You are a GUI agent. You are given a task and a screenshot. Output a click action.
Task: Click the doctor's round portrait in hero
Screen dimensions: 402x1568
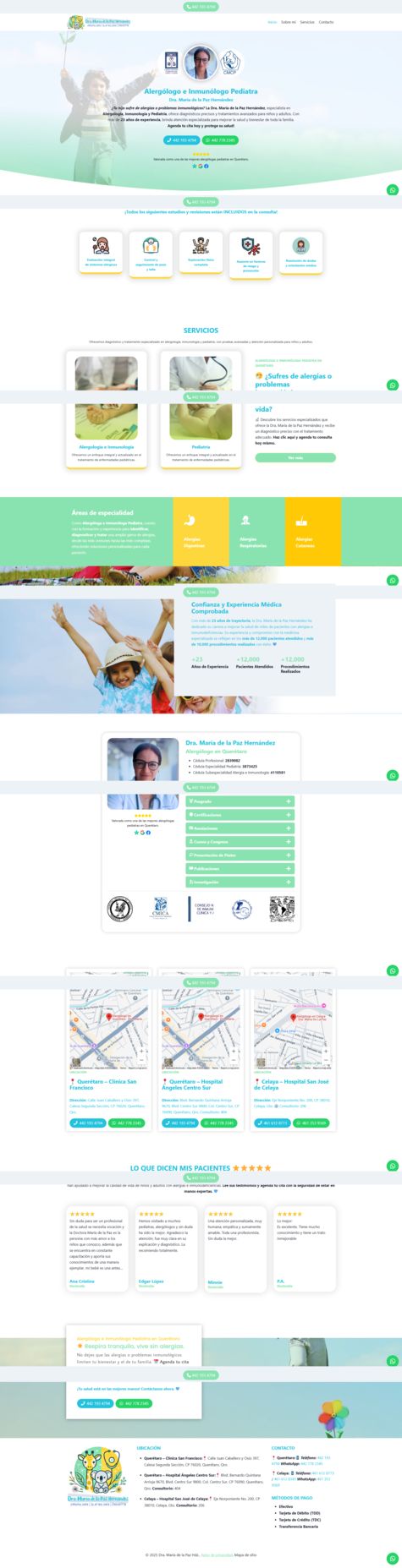coord(201,62)
